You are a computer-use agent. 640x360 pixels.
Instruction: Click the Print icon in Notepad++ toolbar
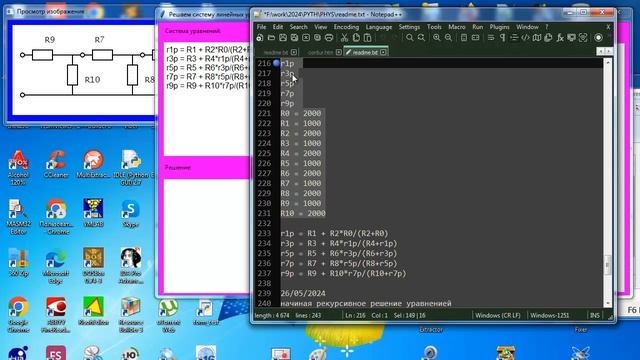pyautogui.click(x=329, y=38)
